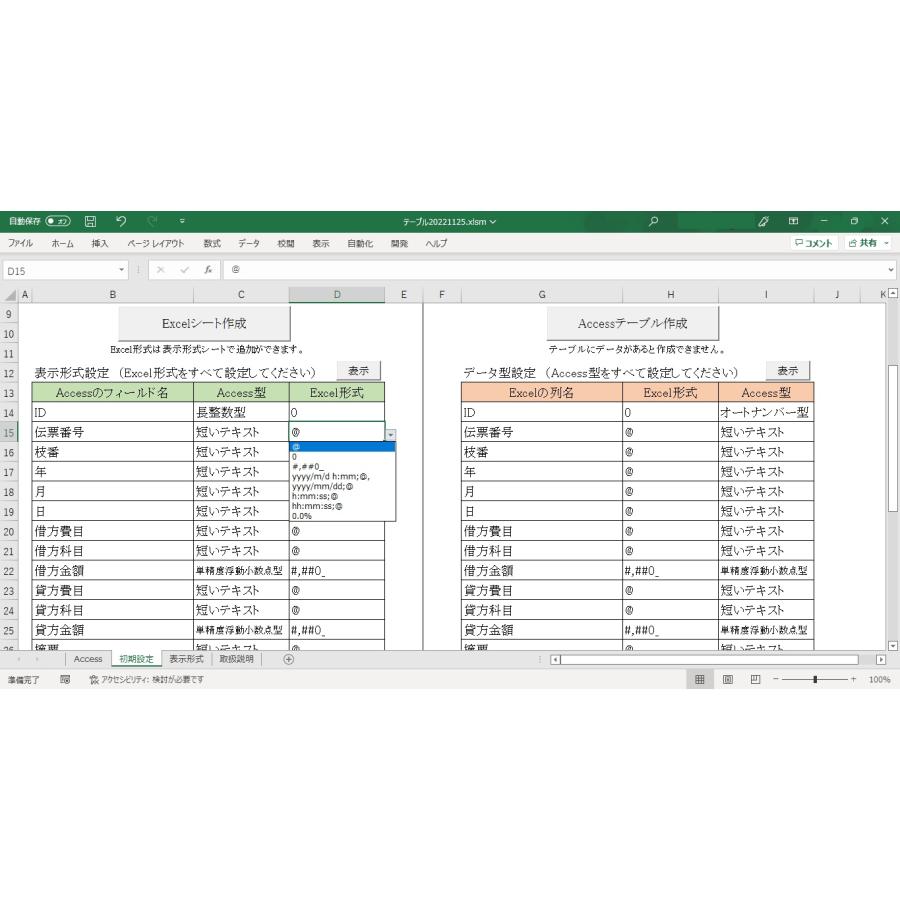Open the Name Box dropdown
This screenshot has width=900, height=900.
[x=120, y=270]
